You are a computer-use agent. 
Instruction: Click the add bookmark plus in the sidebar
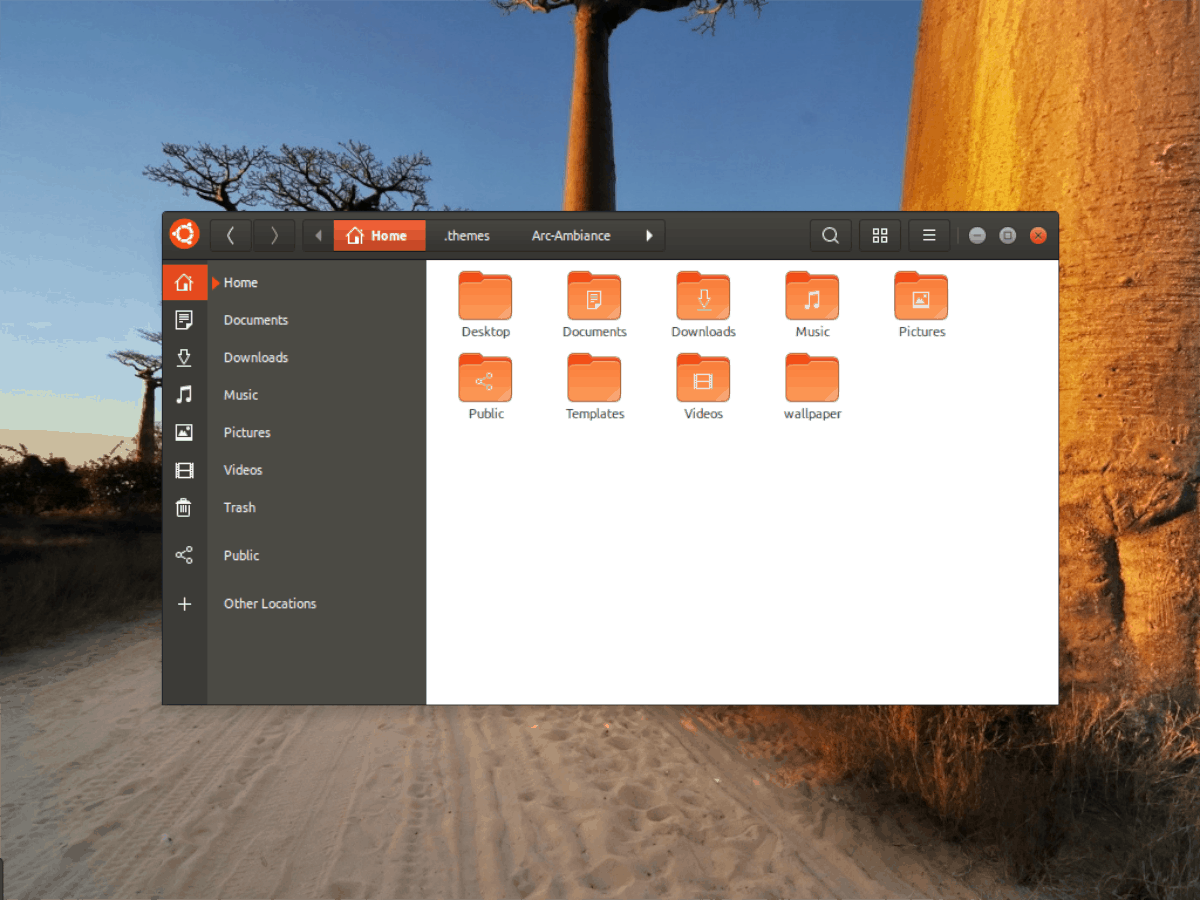coord(184,603)
